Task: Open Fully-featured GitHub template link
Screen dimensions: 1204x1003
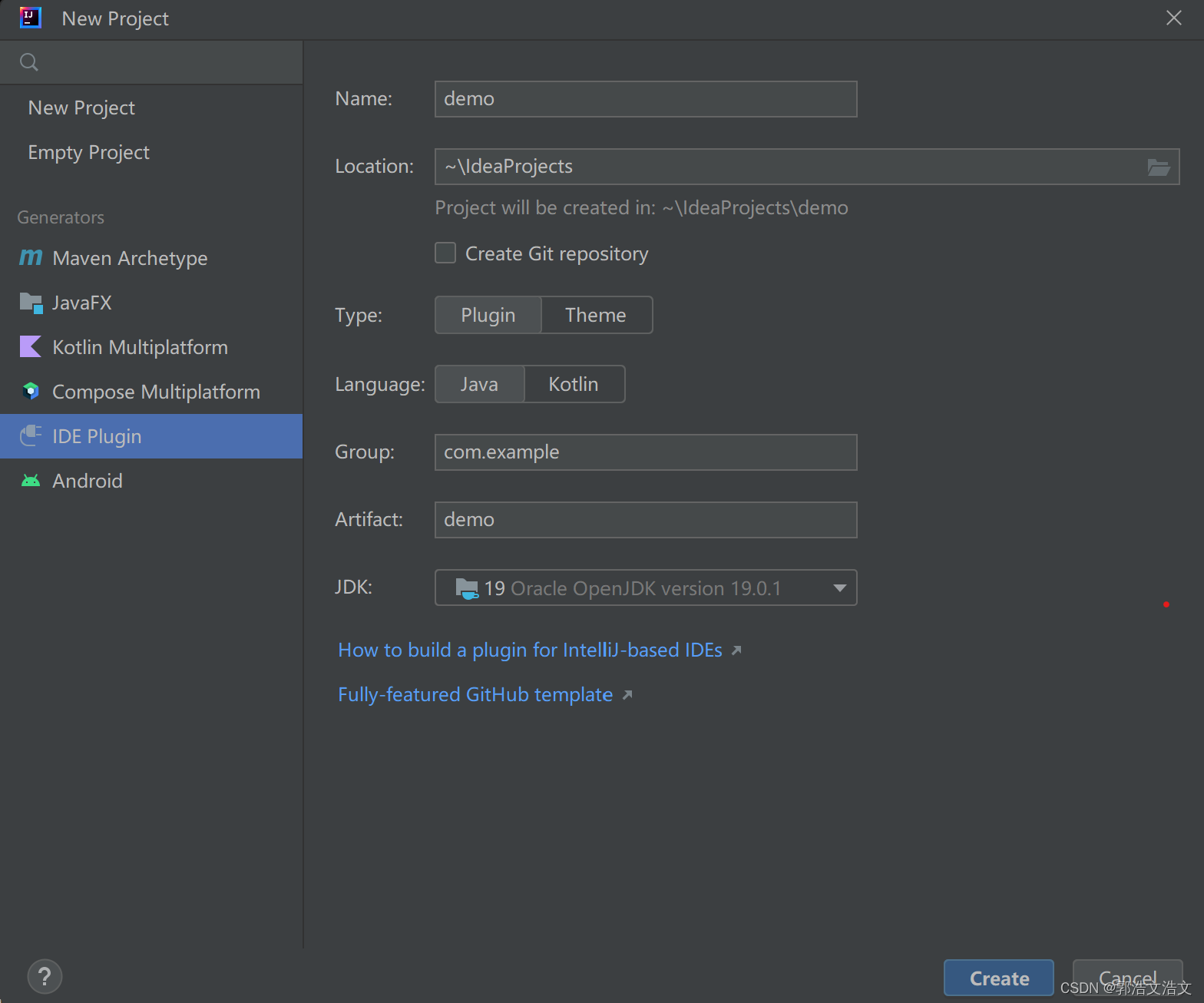Action: (475, 694)
